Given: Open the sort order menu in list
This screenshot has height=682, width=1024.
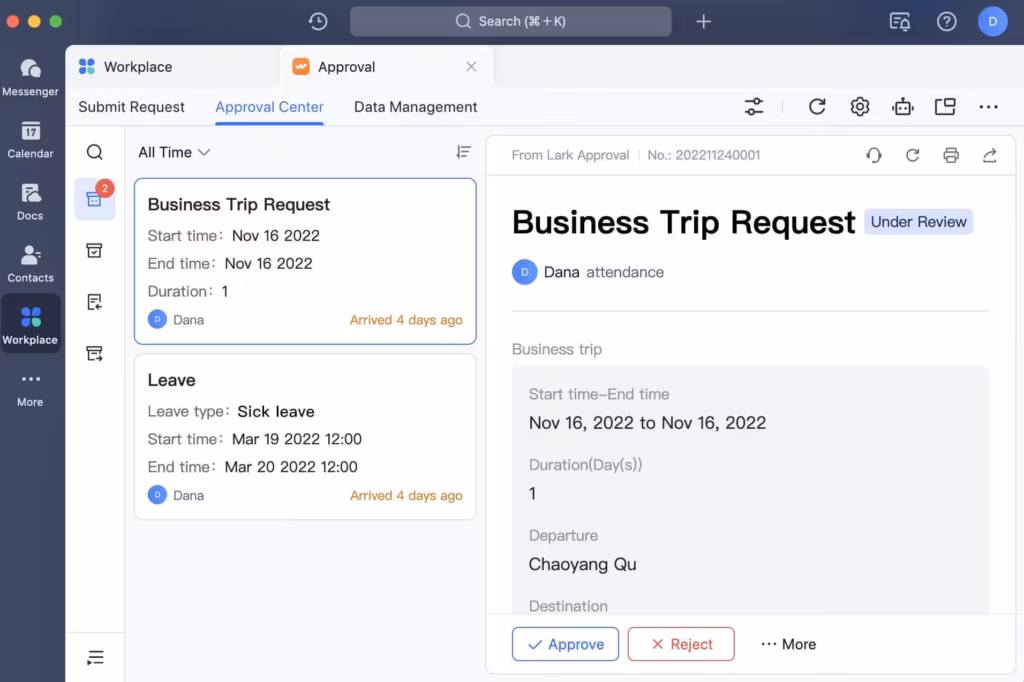Looking at the screenshot, I should 463,152.
